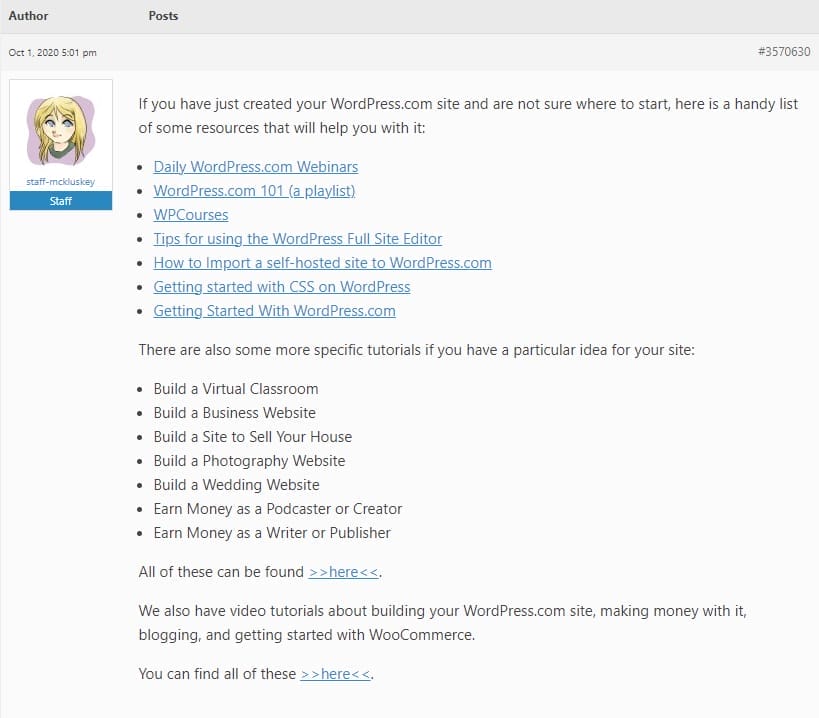Open Tips for using the Full Site Editor

(298, 239)
